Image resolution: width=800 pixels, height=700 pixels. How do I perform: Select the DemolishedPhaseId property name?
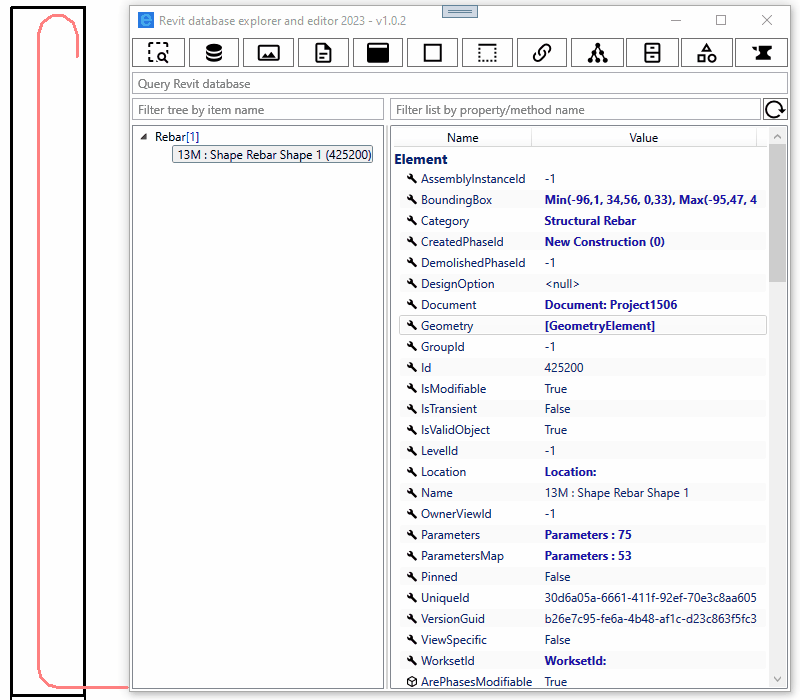pos(473,263)
